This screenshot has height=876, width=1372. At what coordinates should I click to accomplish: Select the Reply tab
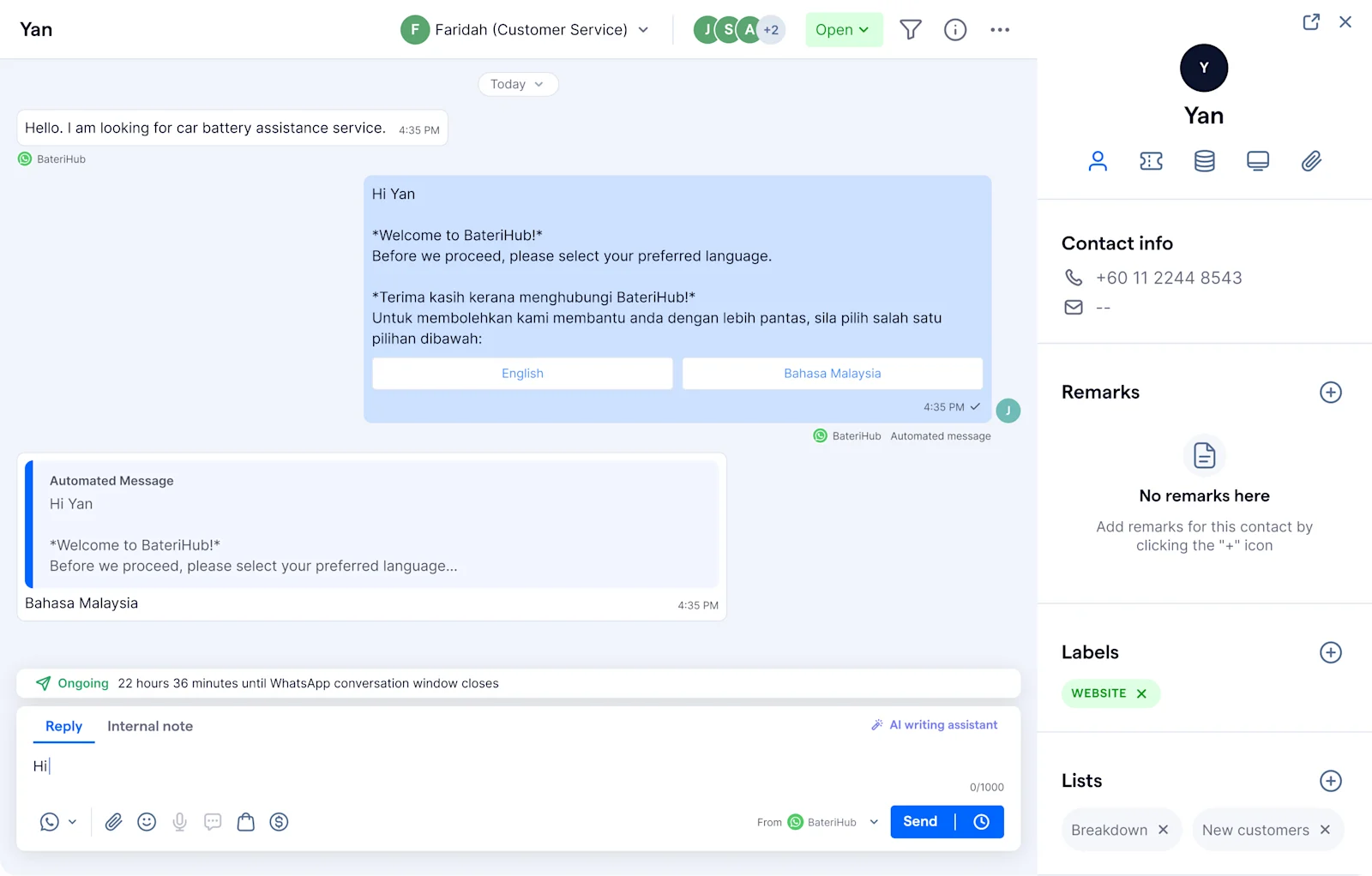coord(63,726)
